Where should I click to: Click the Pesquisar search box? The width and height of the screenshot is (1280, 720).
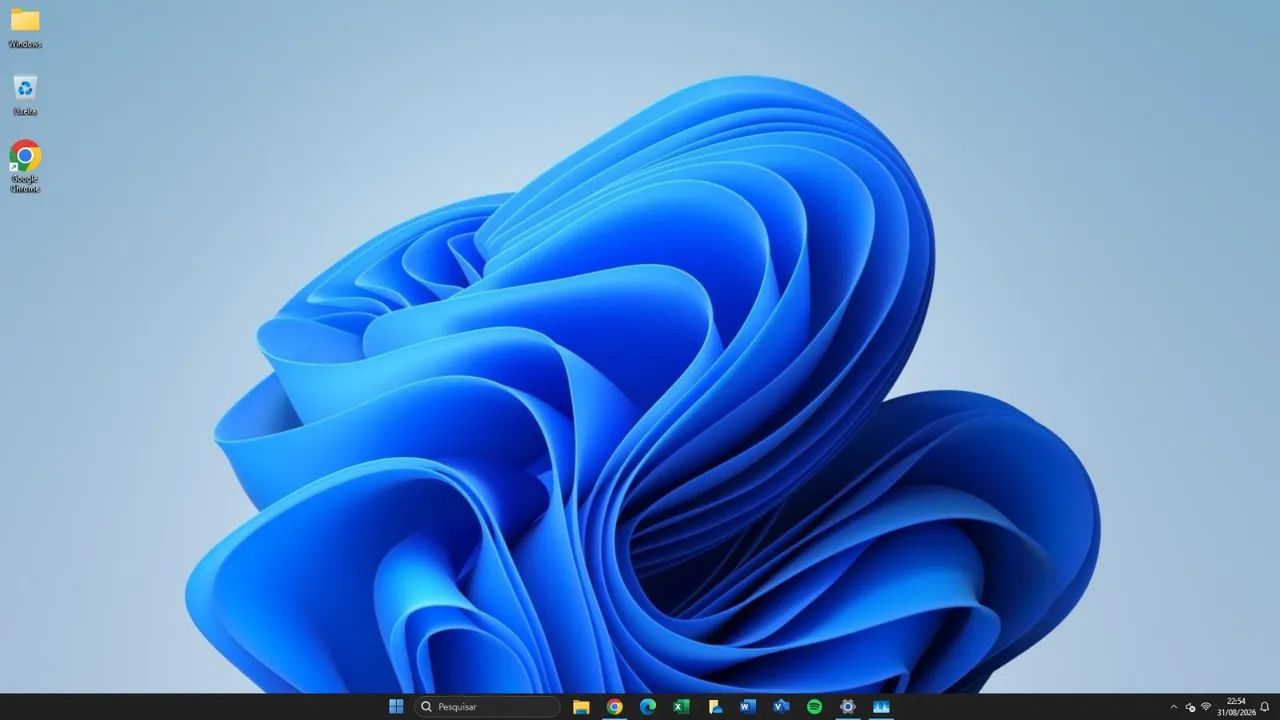pyautogui.click(x=487, y=707)
